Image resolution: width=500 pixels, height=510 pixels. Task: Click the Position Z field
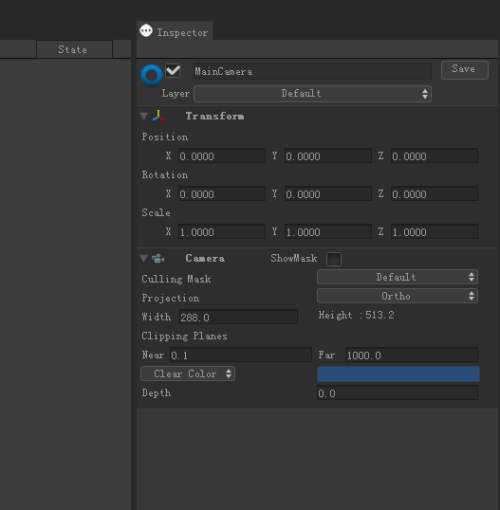pyautogui.click(x=434, y=156)
